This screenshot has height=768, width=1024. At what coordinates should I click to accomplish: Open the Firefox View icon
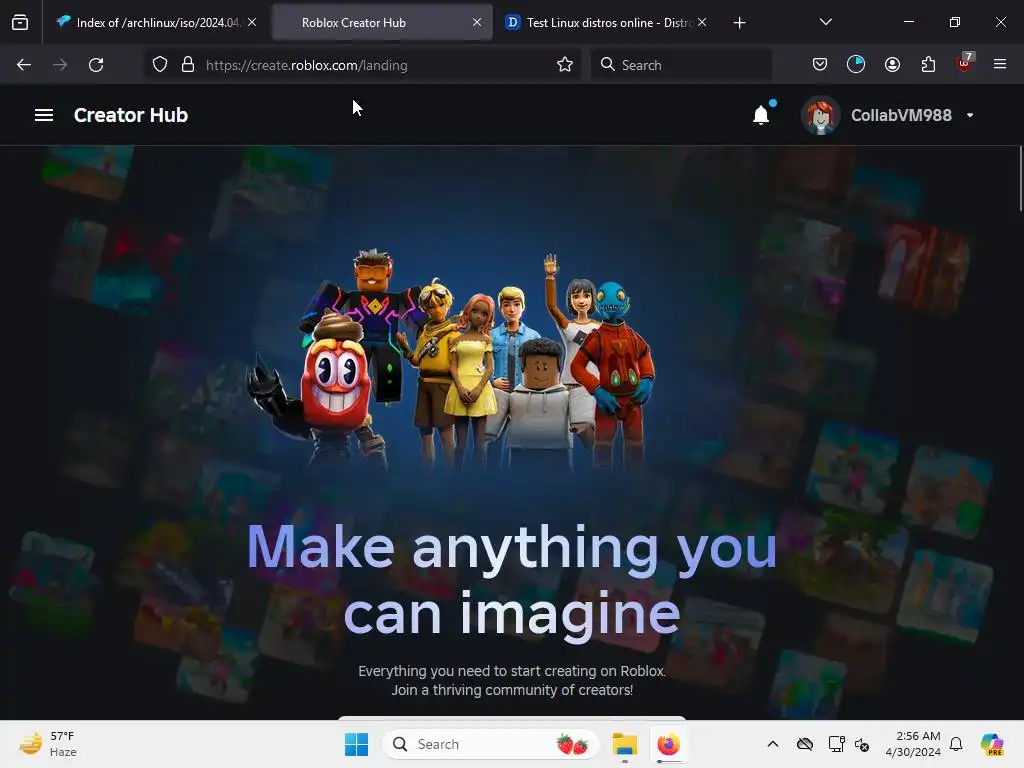click(x=20, y=22)
